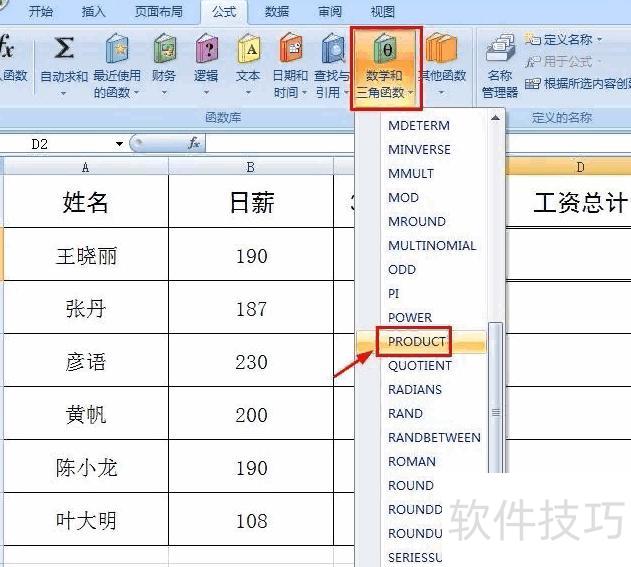
Task: Click the fx button beside formula bar
Action: pos(194,143)
